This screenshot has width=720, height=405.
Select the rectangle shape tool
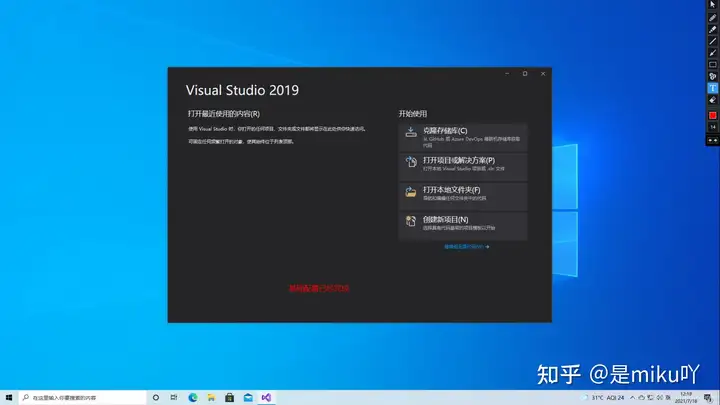tap(712, 65)
